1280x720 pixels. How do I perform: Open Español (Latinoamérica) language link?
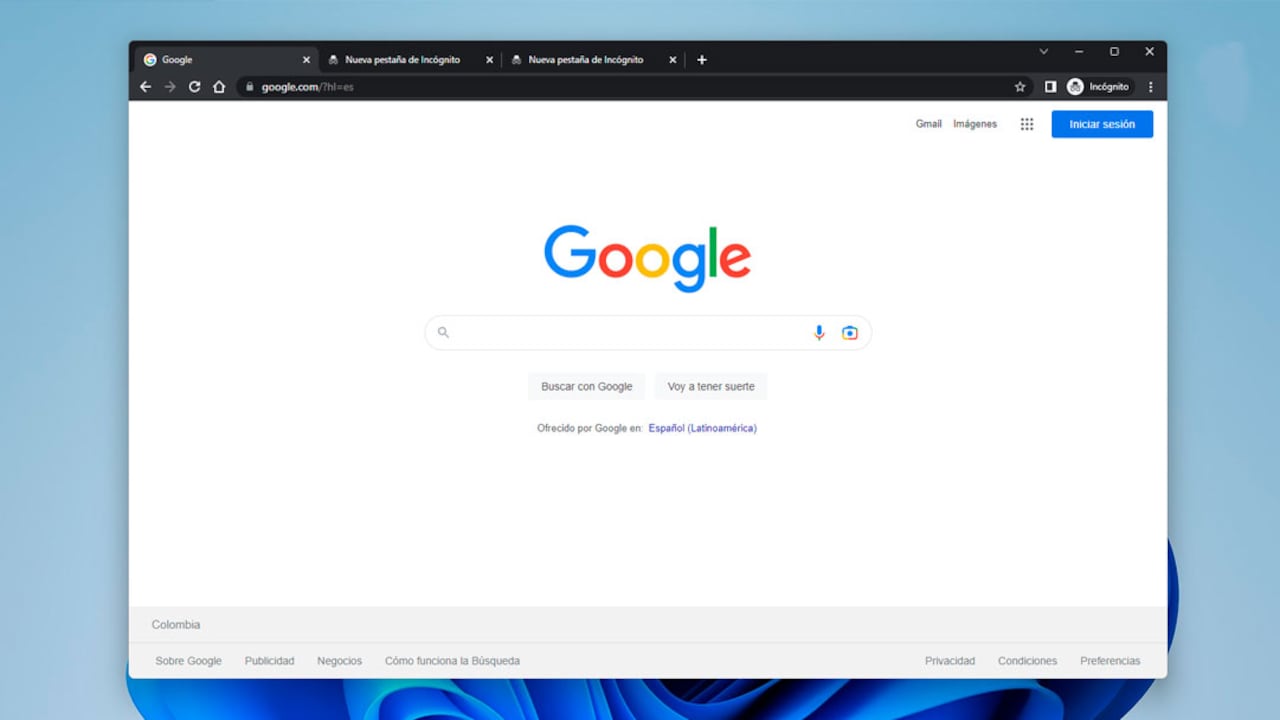[x=702, y=427]
